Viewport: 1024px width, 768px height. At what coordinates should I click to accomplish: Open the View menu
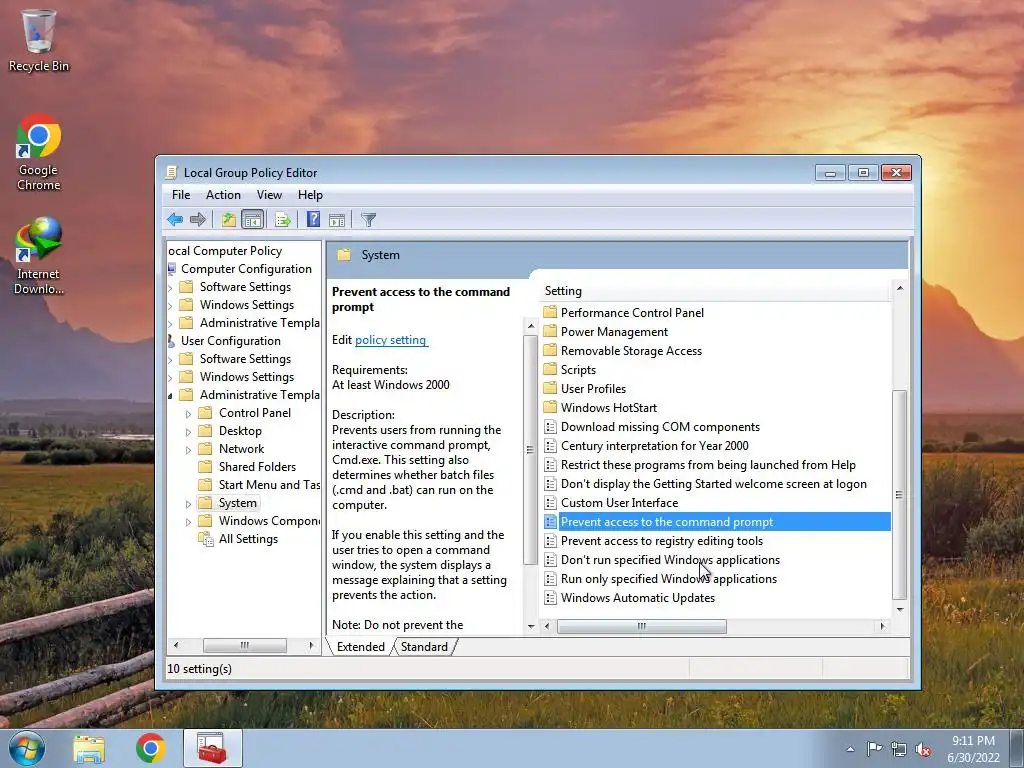(269, 195)
